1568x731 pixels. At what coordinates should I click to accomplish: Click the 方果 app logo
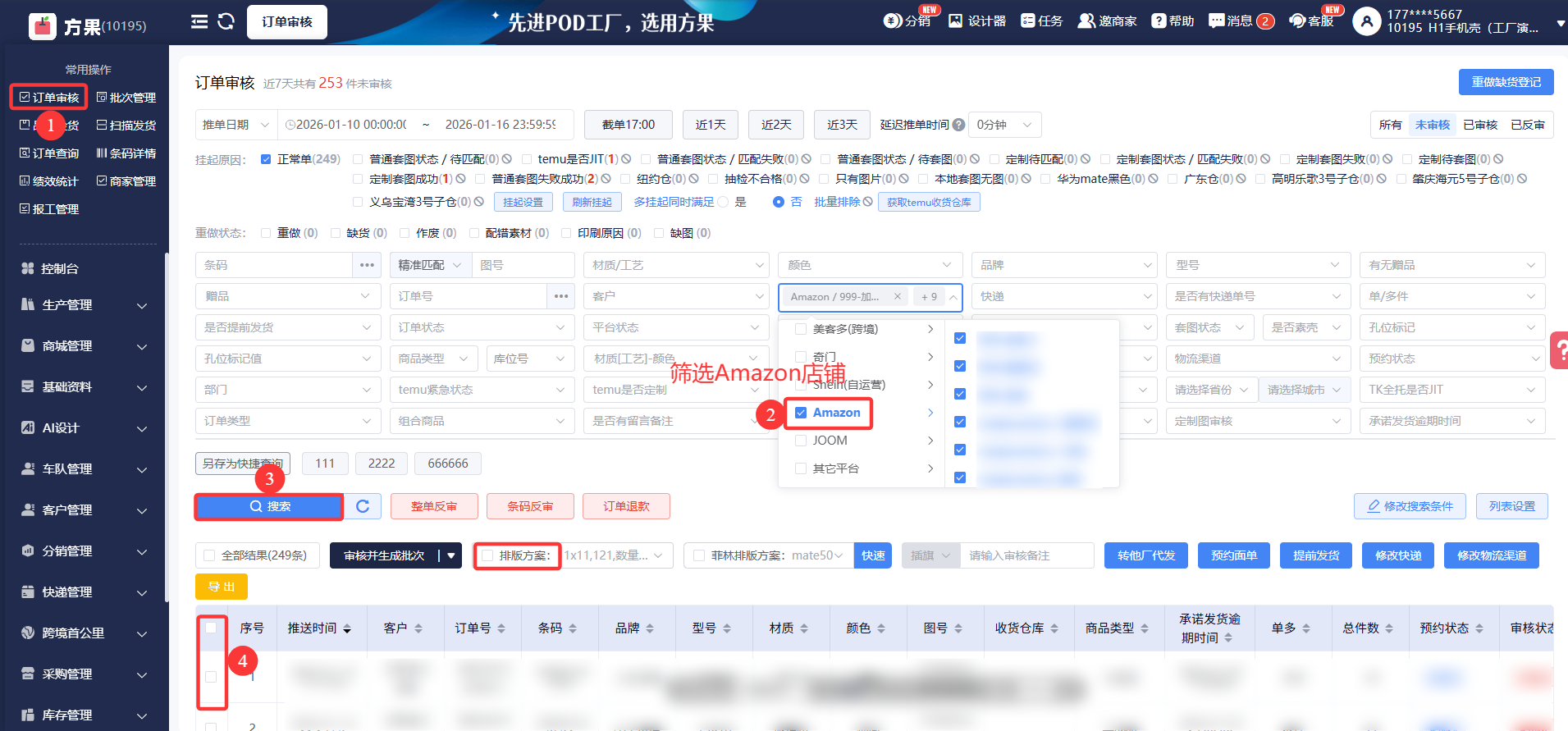[43, 26]
